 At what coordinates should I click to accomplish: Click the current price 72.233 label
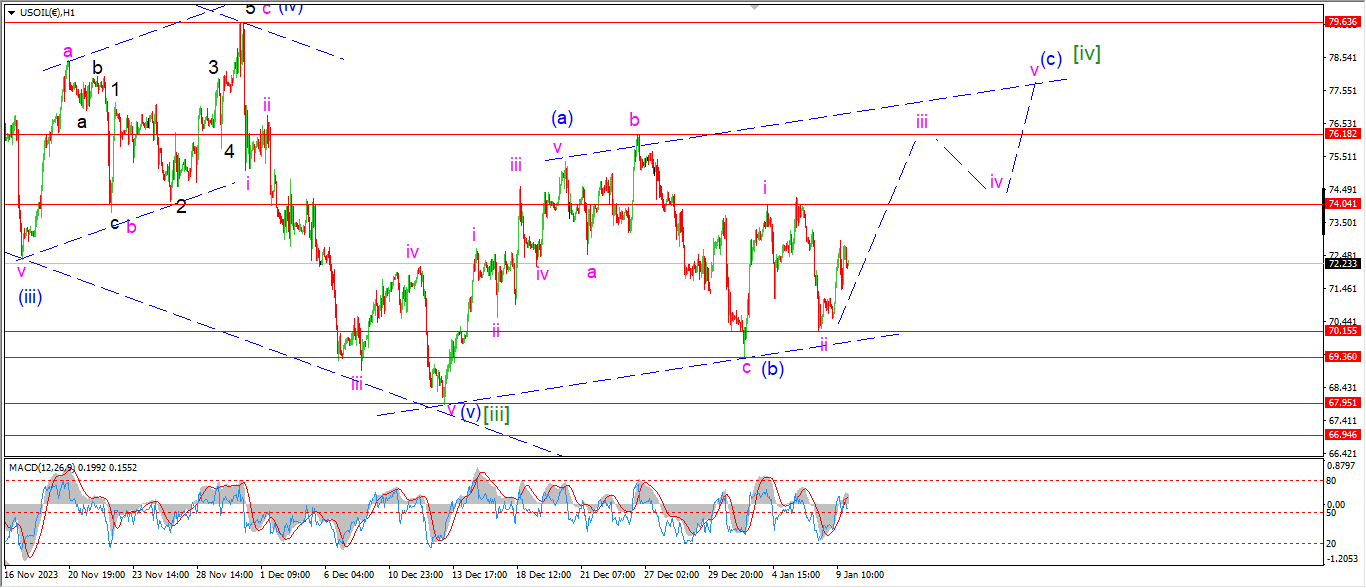point(1341,263)
